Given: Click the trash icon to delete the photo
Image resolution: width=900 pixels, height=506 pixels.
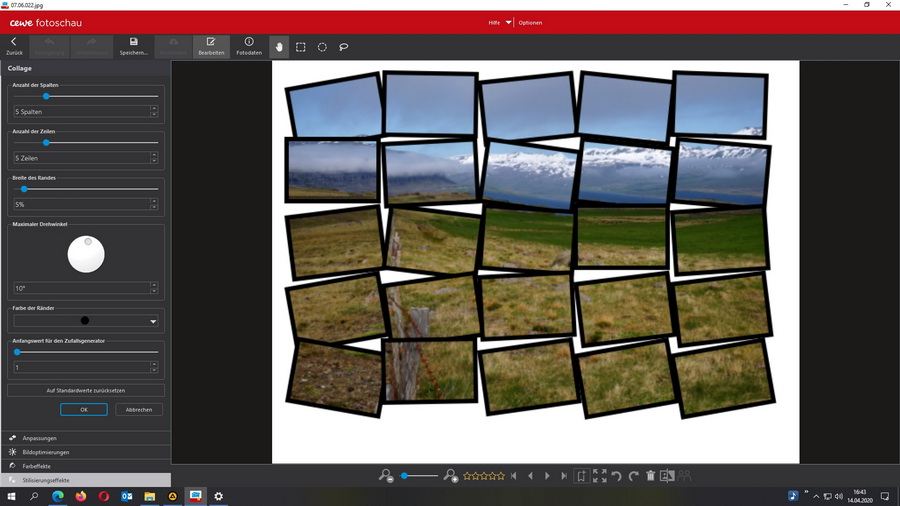Looking at the screenshot, I should pos(650,476).
